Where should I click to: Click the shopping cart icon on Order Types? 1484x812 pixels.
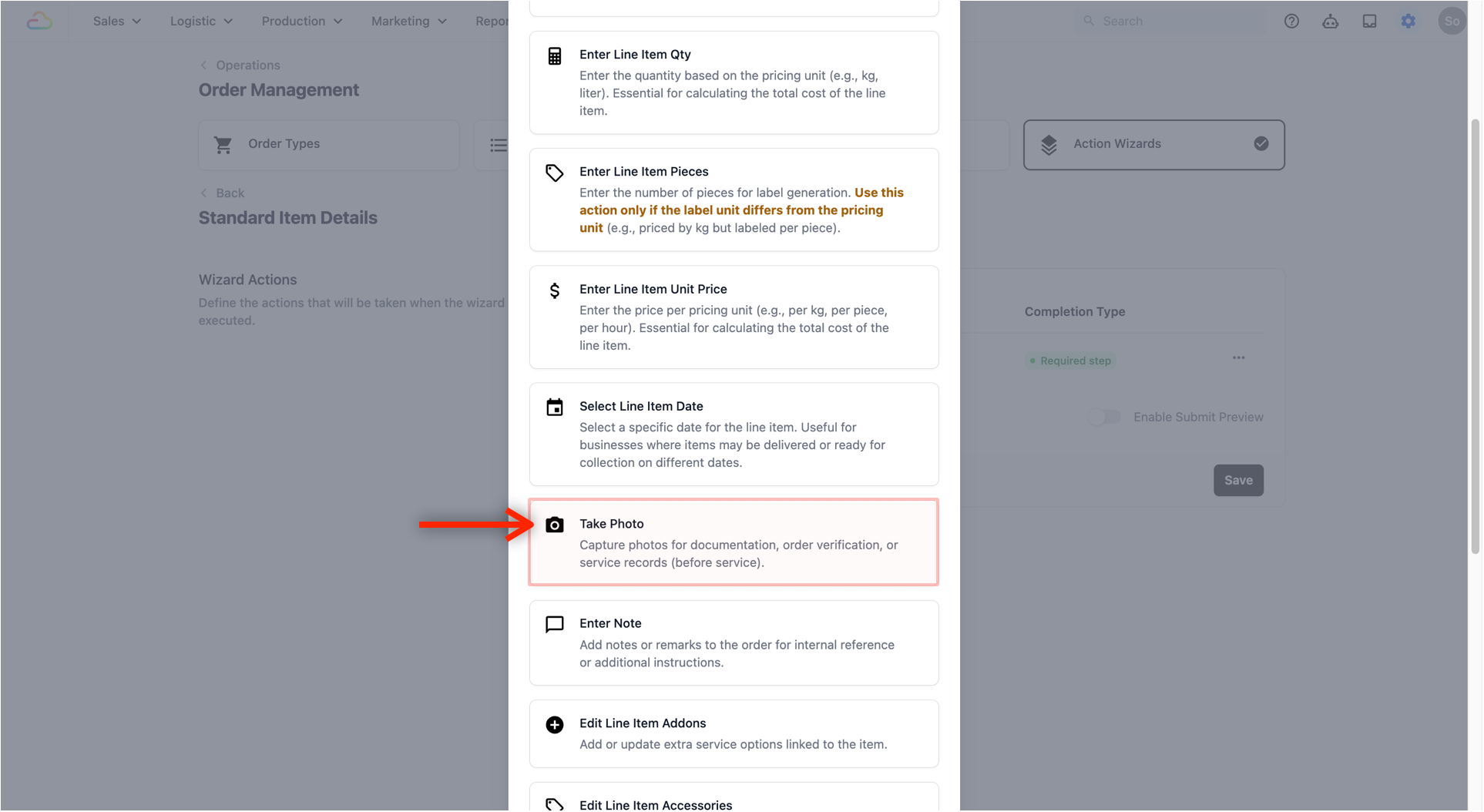(223, 145)
